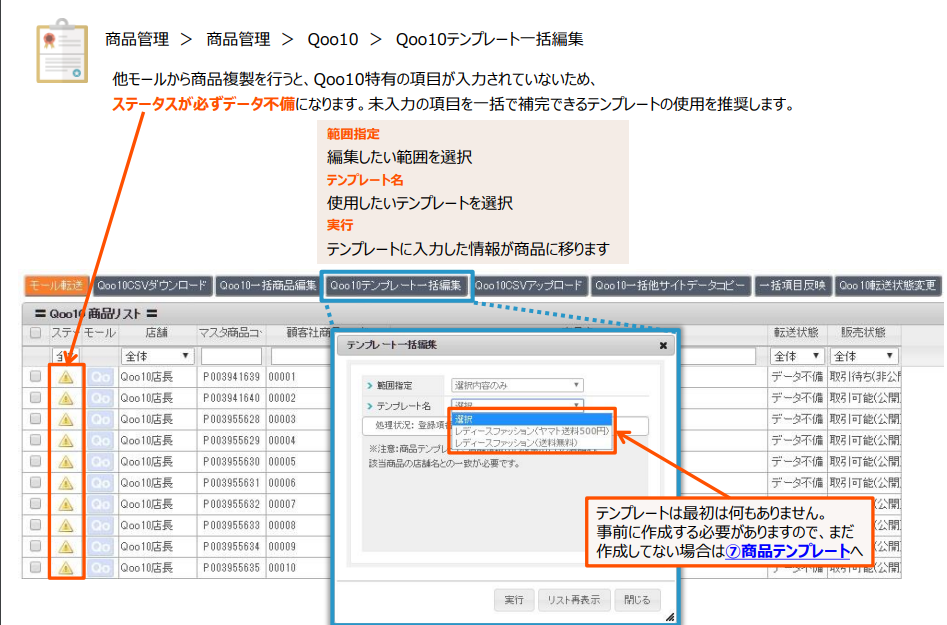Focus the マスタ商品コード filter input
Viewport: 947px width, 625px height.
click(231, 356)
